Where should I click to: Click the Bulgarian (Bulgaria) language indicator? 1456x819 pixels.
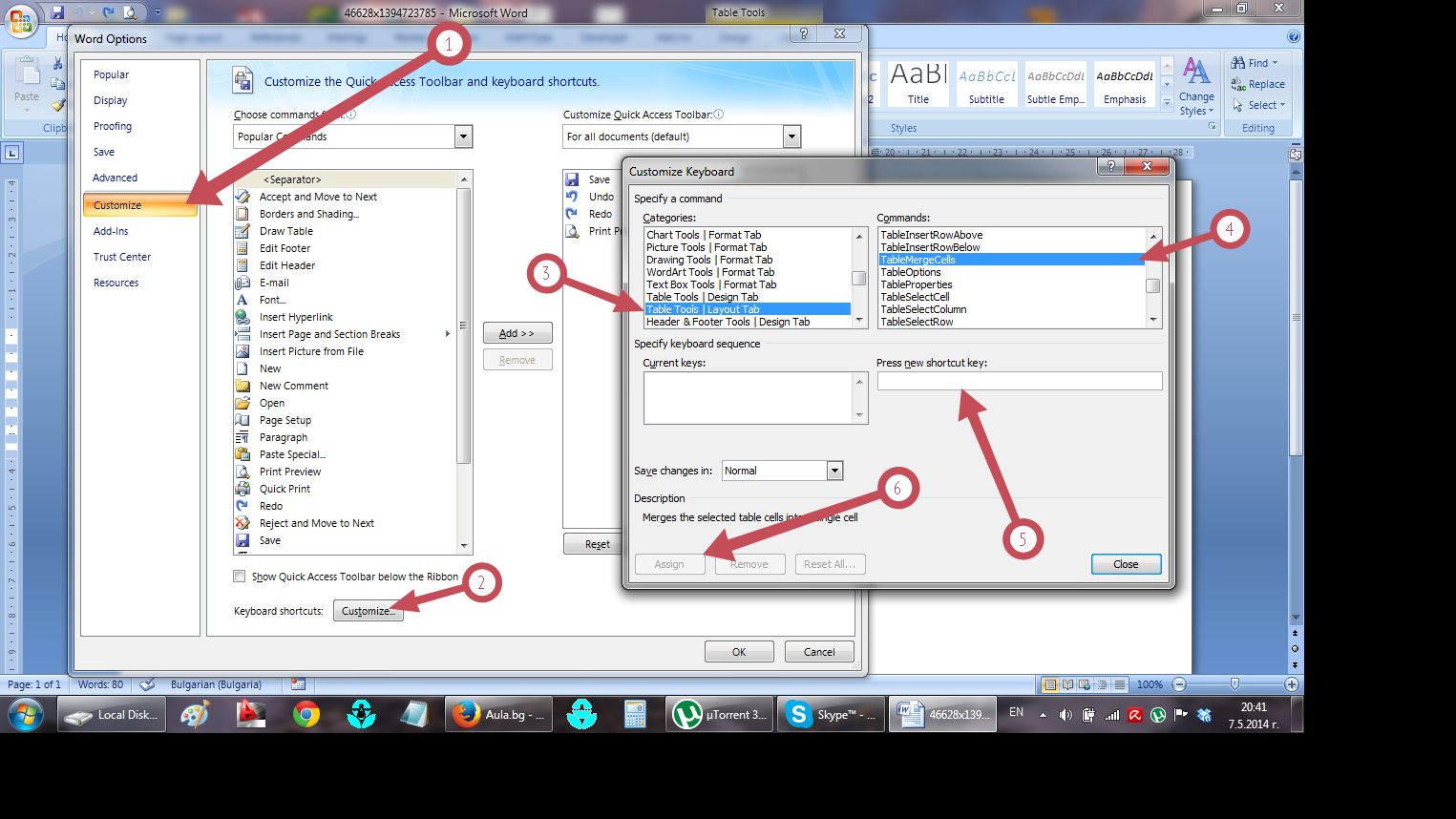coord(216,684)
